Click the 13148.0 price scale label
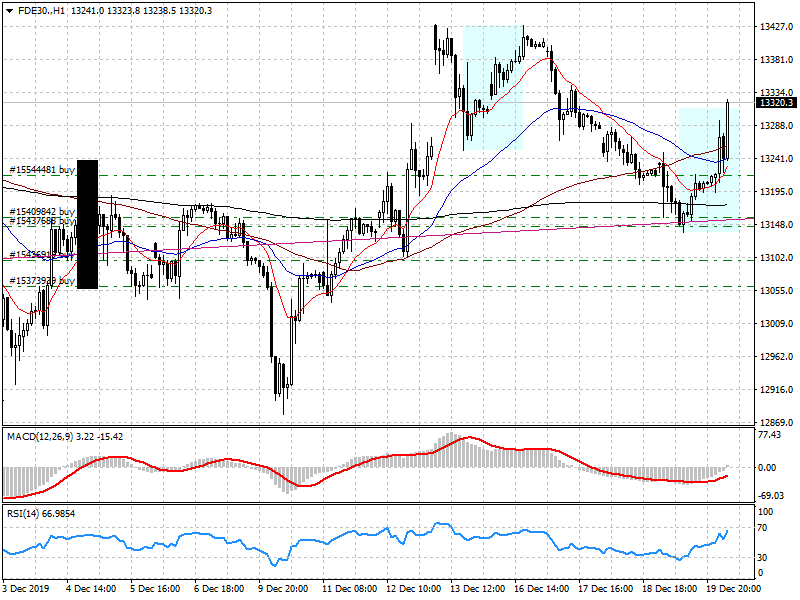 point(776,224)
